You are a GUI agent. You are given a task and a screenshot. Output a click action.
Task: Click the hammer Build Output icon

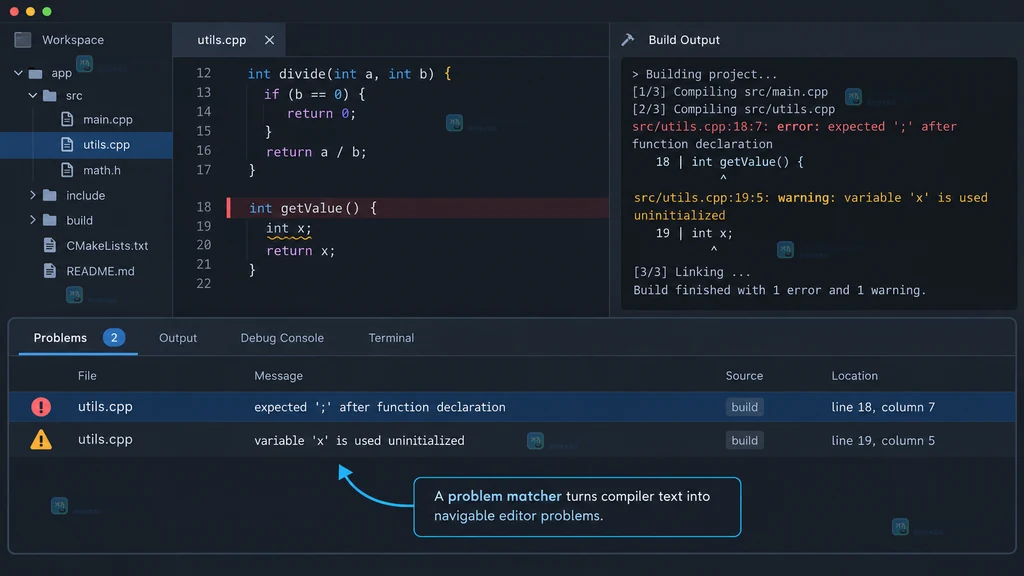coord(628,40)
